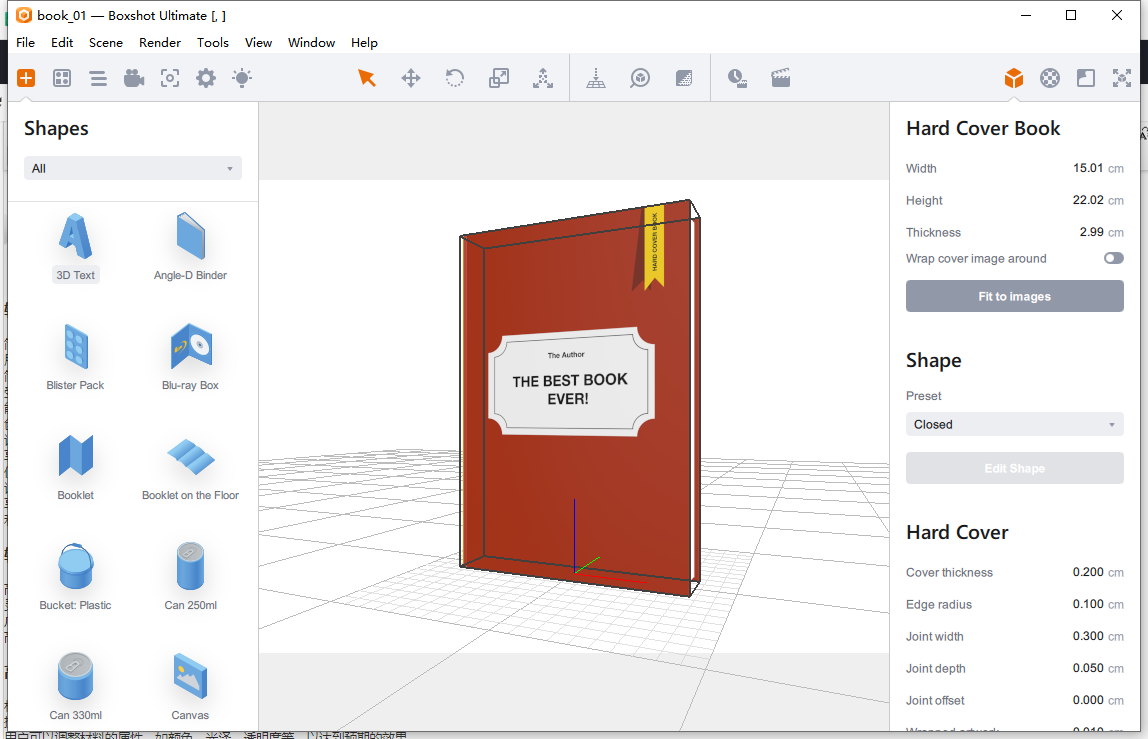
Task: Open the animation clapperboard icon
Action: pos(780,78)
